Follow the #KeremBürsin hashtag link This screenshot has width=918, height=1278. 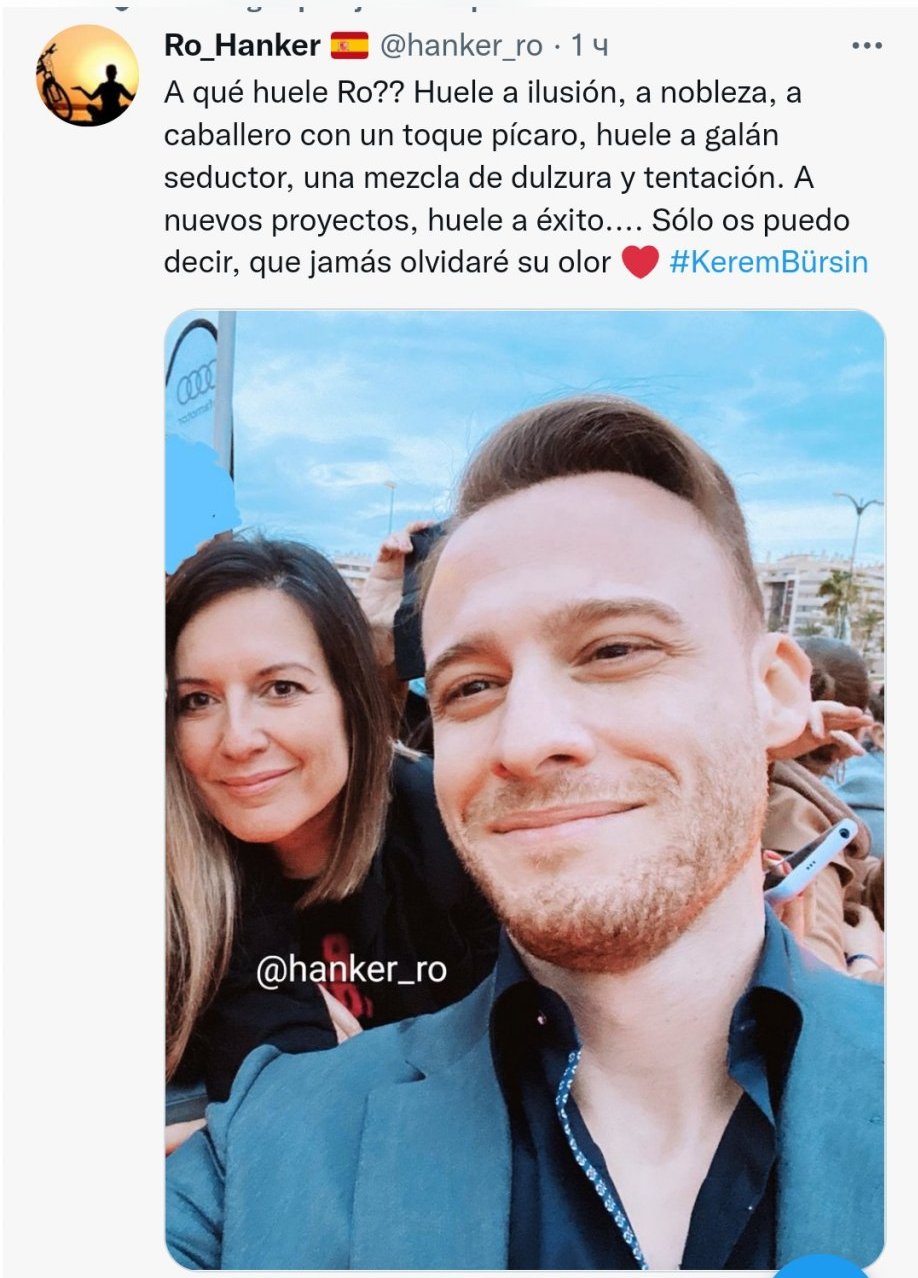(768, 262)
